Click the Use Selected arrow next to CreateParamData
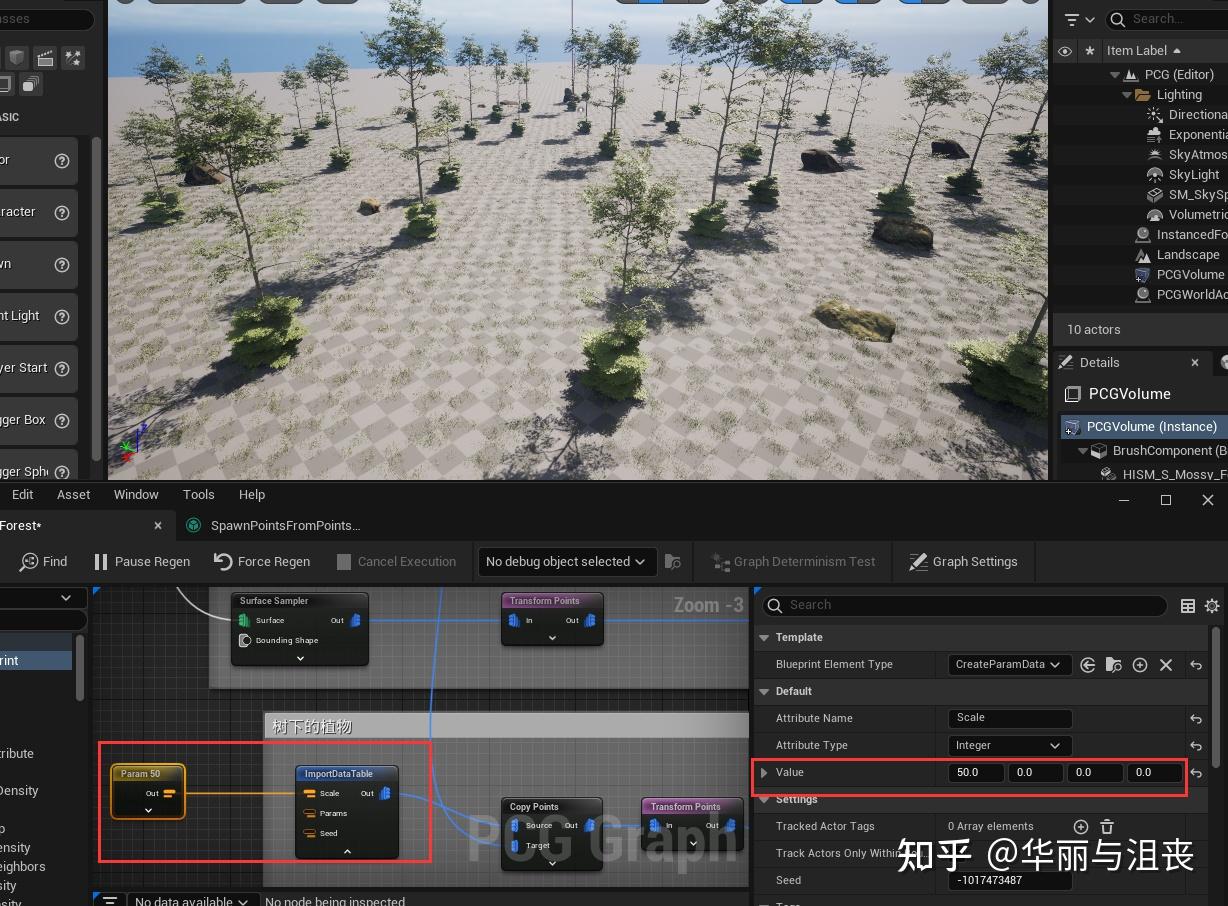Viewport: 1228px width, 906px height. 1088,664
